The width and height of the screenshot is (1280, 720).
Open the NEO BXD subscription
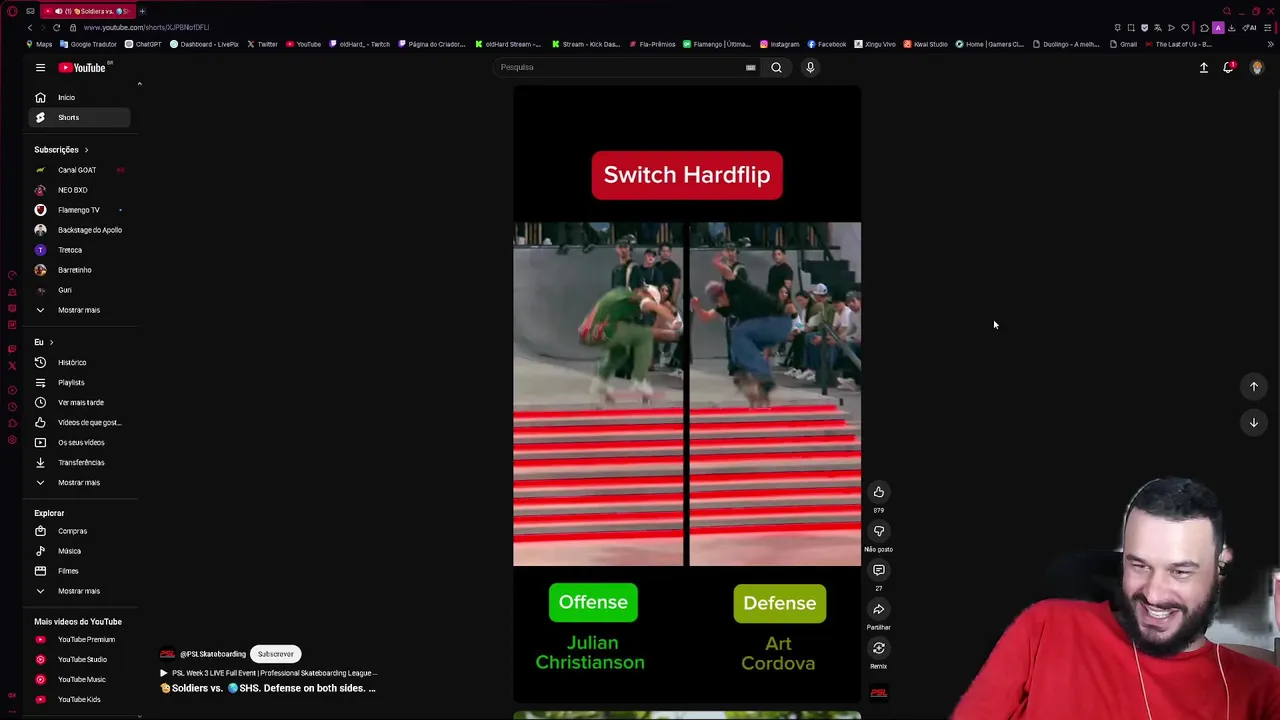[x=80, y=190]
